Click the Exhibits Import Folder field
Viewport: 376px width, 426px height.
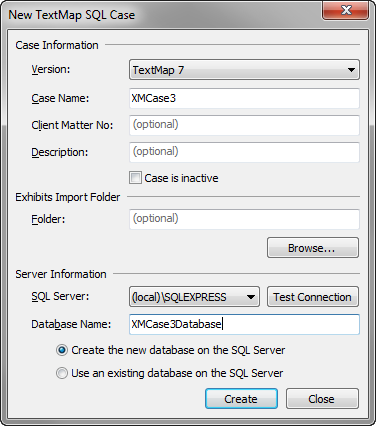click(244, 219)
